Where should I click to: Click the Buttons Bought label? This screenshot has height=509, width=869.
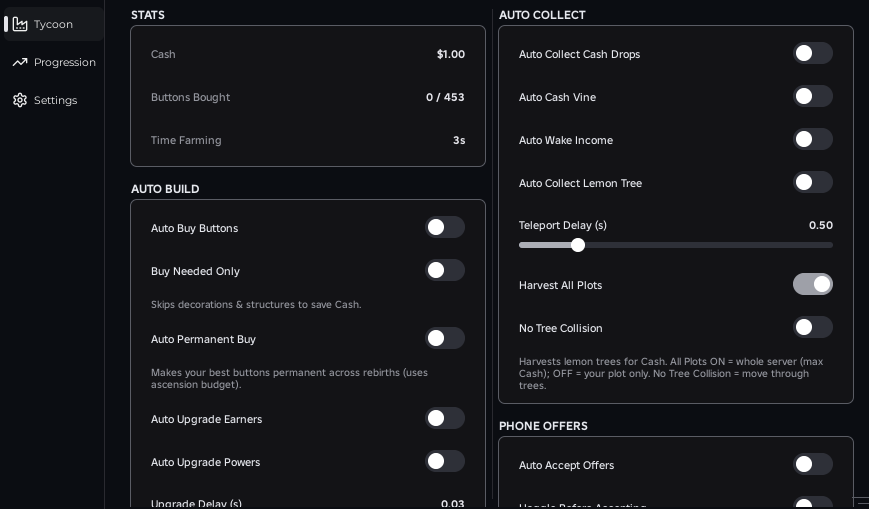(190, 97)
